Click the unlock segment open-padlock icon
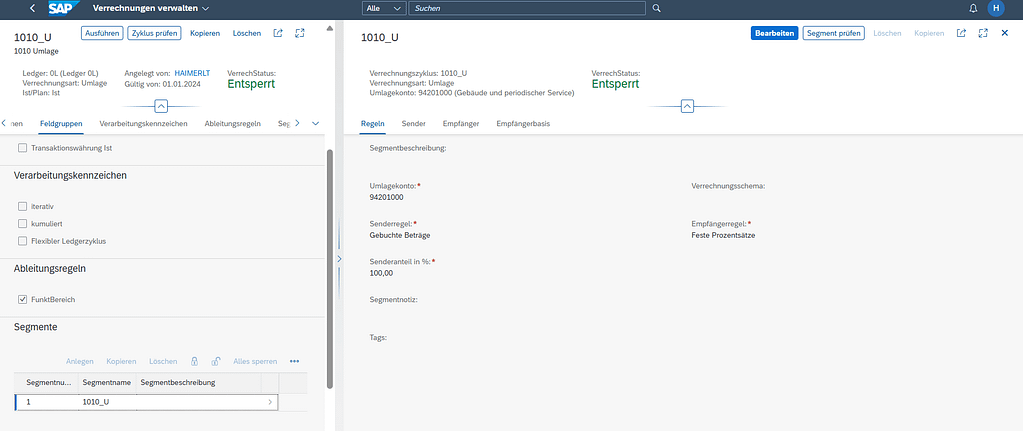The image size is (1023, 431). click(216, 361)
